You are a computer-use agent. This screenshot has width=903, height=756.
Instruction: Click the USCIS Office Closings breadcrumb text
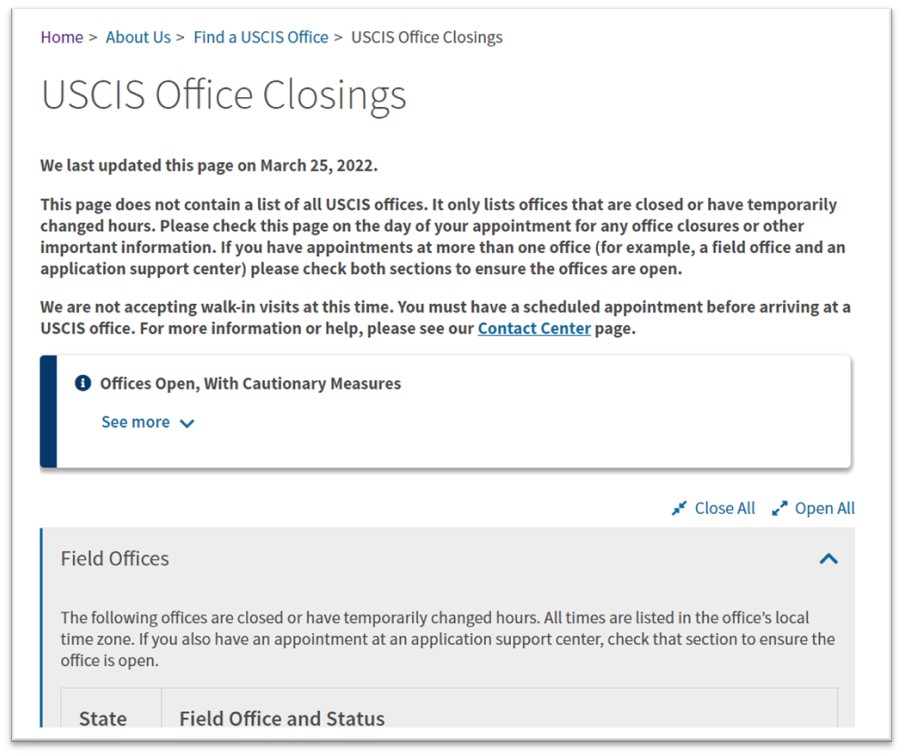pos(426,37)
